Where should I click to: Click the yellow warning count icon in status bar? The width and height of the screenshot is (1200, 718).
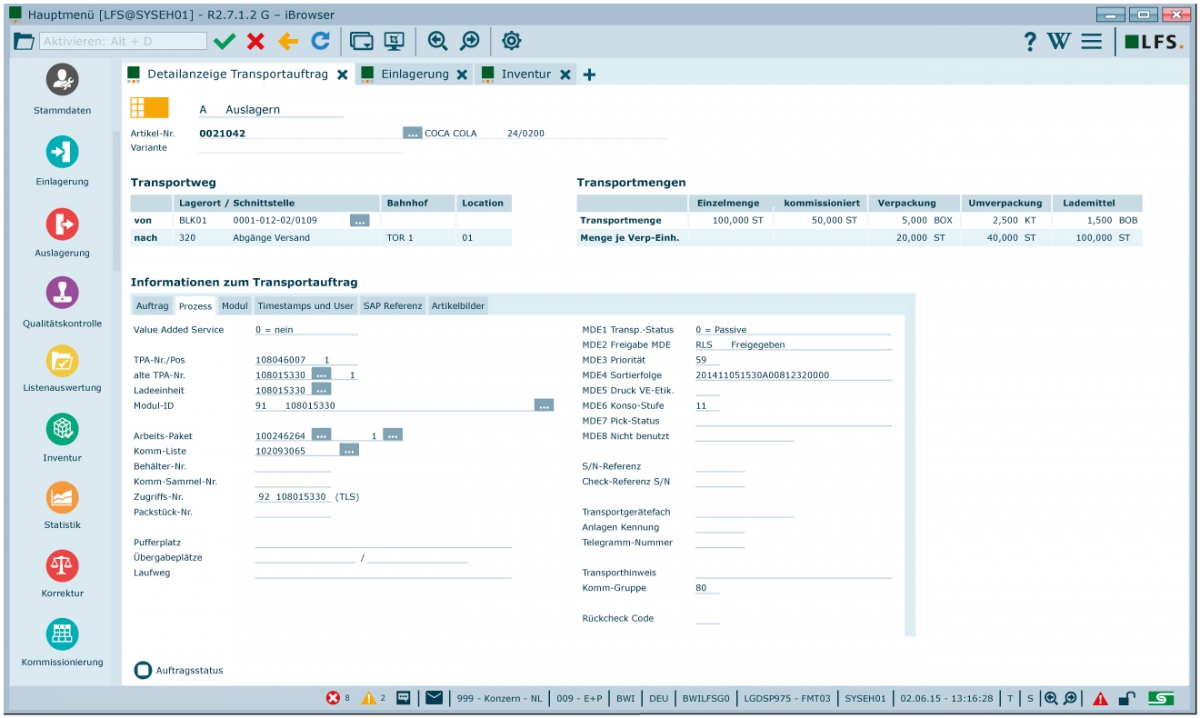369,698
